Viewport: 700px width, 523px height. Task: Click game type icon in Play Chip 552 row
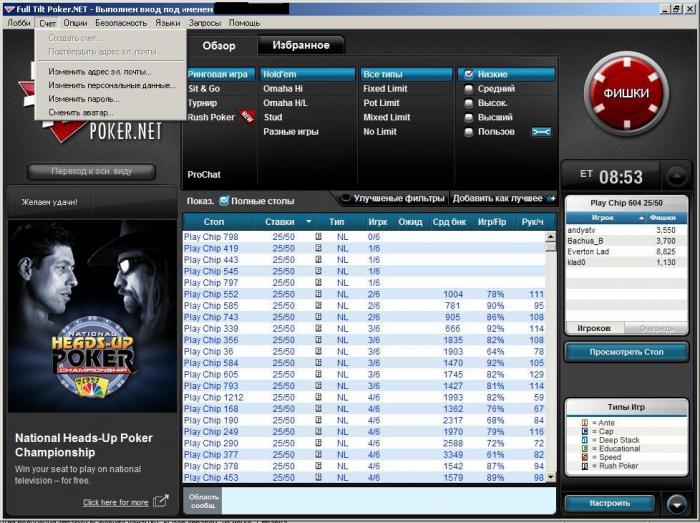point(318,294)
